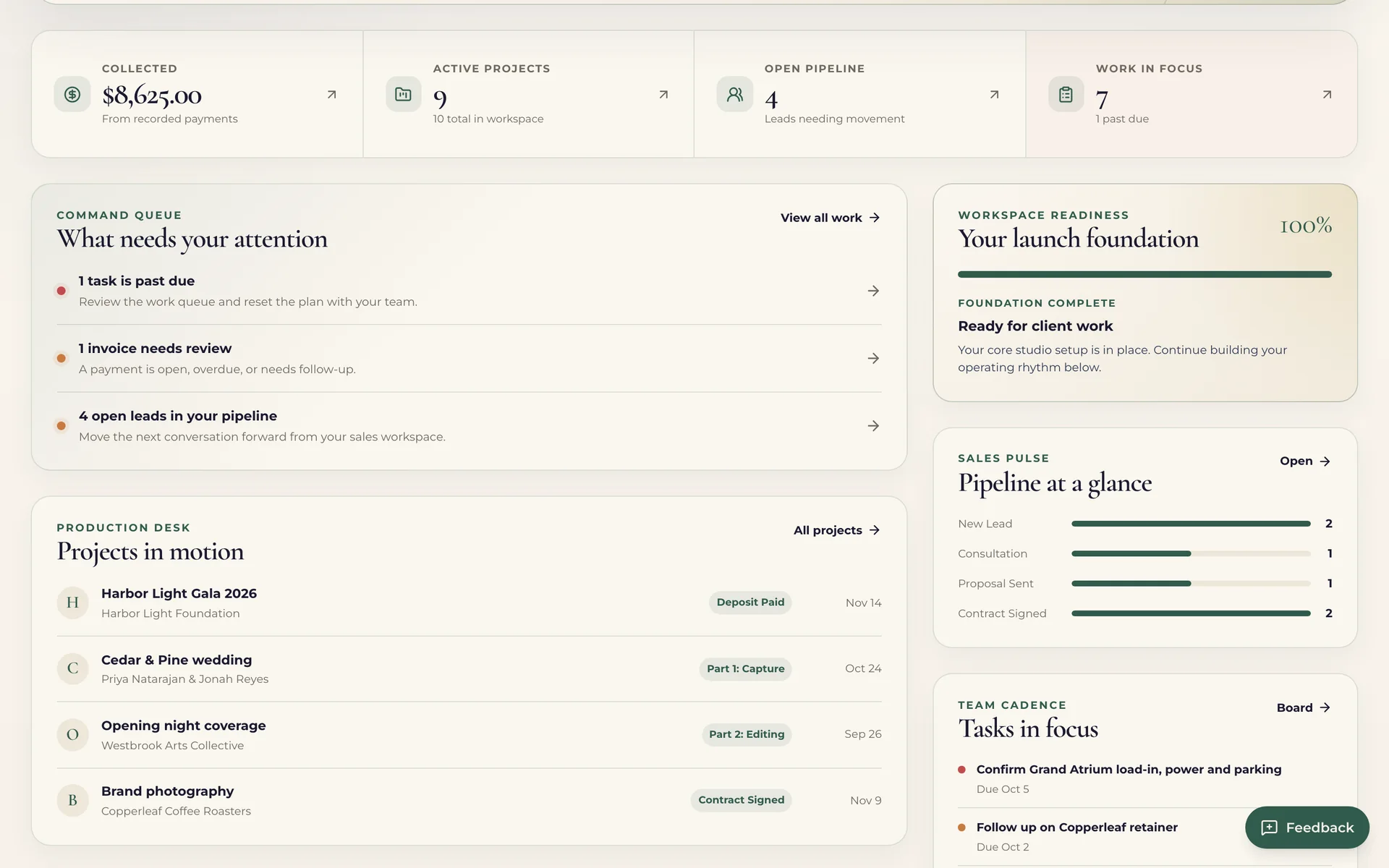
Task: Click Copperleaf Coffee Roasters client name
Action: pyautogui.click(x=176, y=812)
